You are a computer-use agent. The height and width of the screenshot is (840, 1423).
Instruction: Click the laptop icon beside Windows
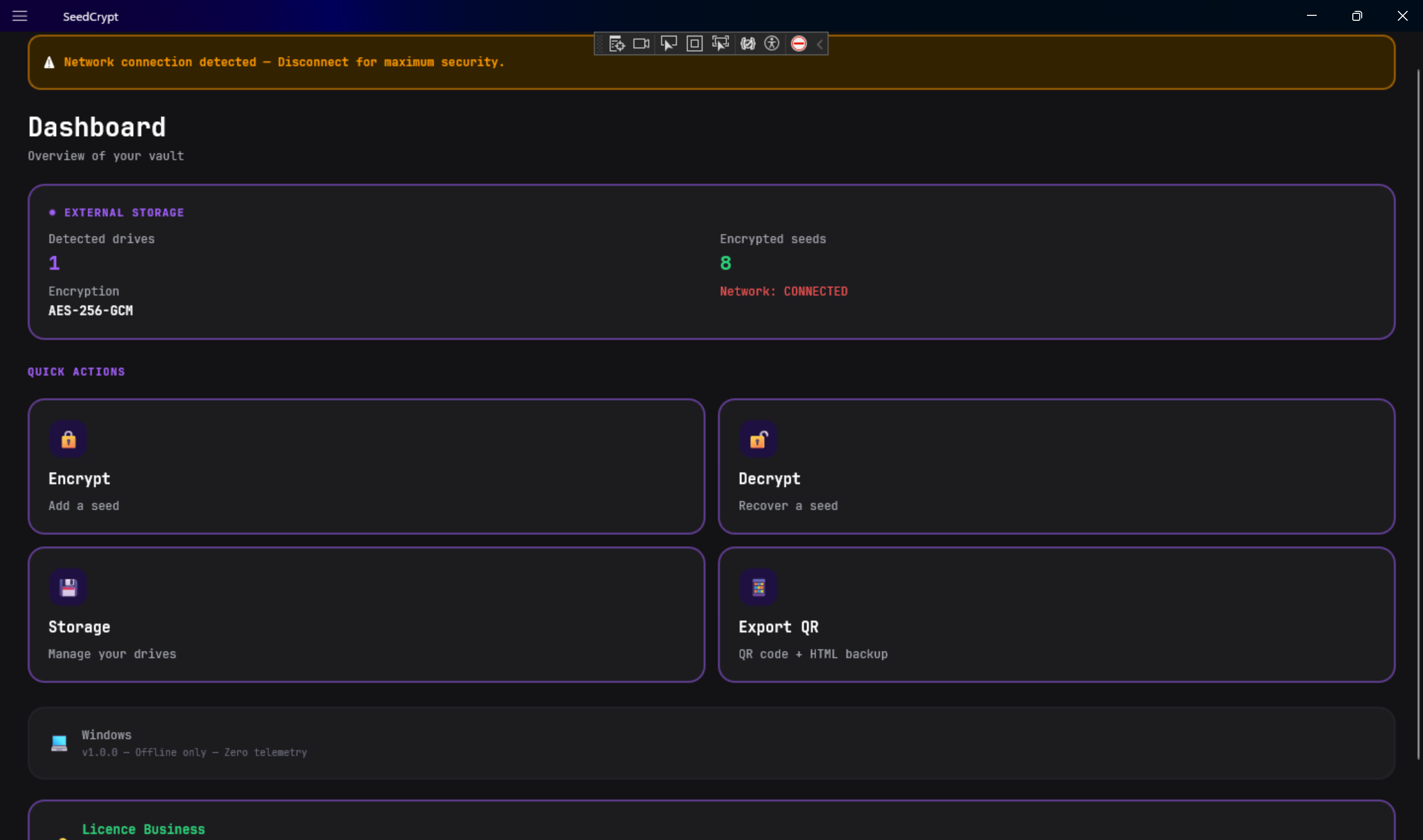(59, 743)
